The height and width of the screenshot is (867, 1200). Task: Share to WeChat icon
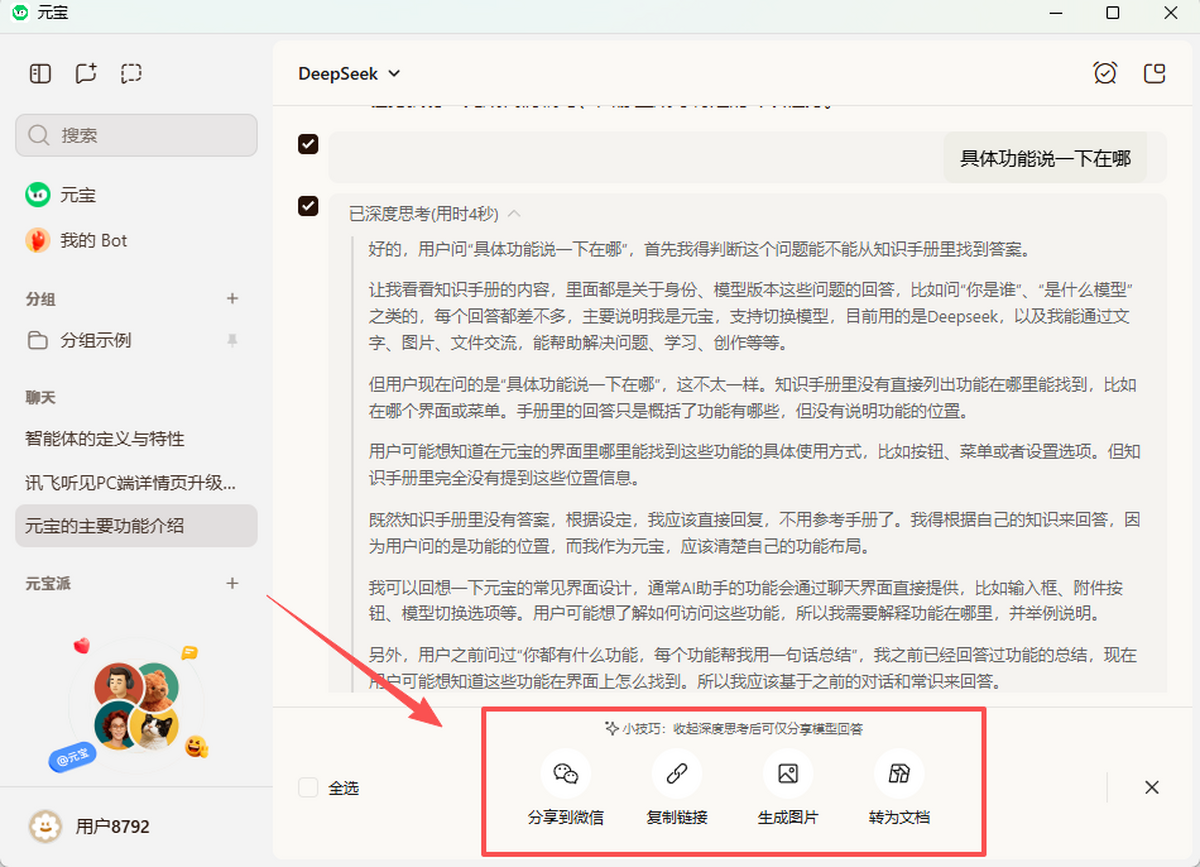(x=566, y=774)
